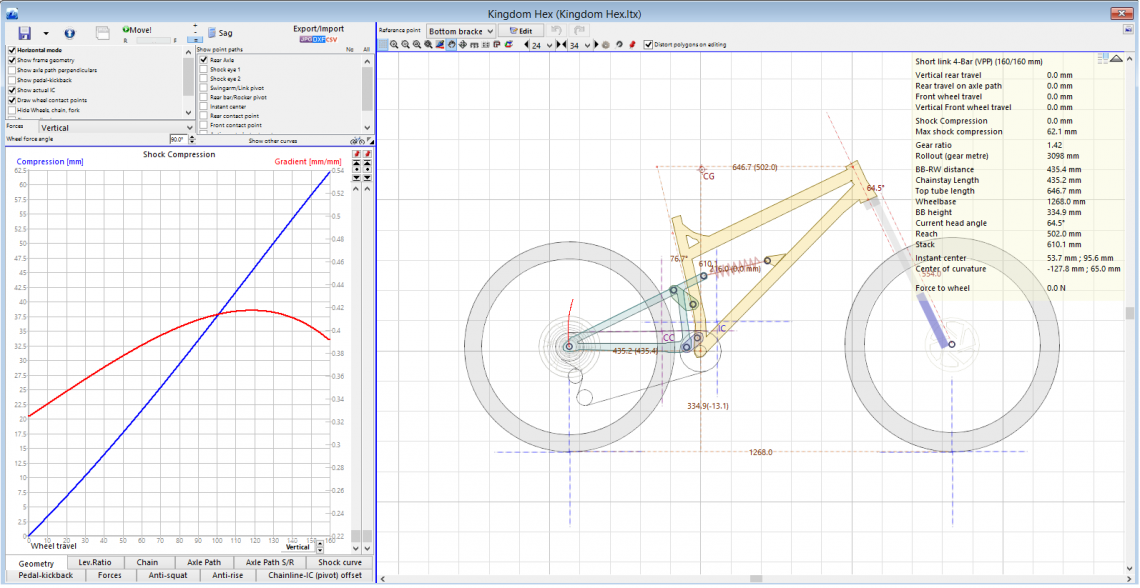Image resolution: width=1140 pixels, height=588 pixels.
Task: Switch to the Lev.Ratio tab
Action: click(x=96, y=563)
